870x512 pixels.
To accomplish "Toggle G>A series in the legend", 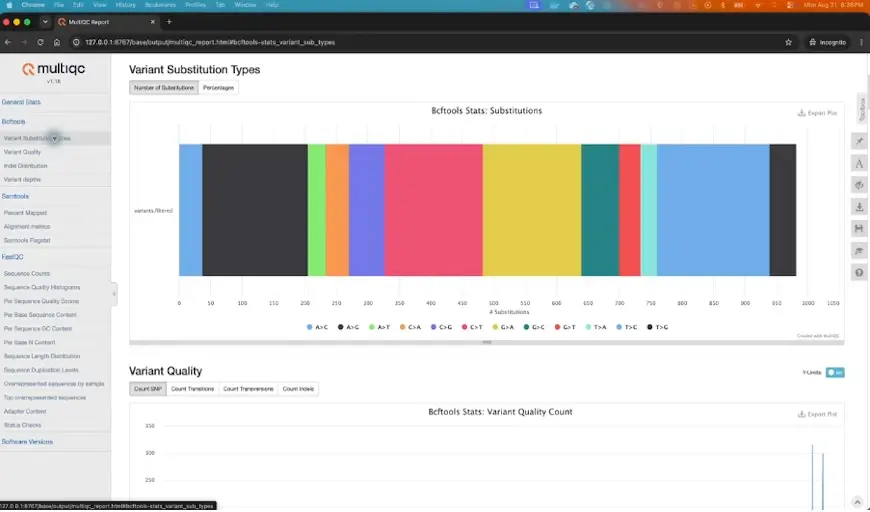I will tap(503, 327).
